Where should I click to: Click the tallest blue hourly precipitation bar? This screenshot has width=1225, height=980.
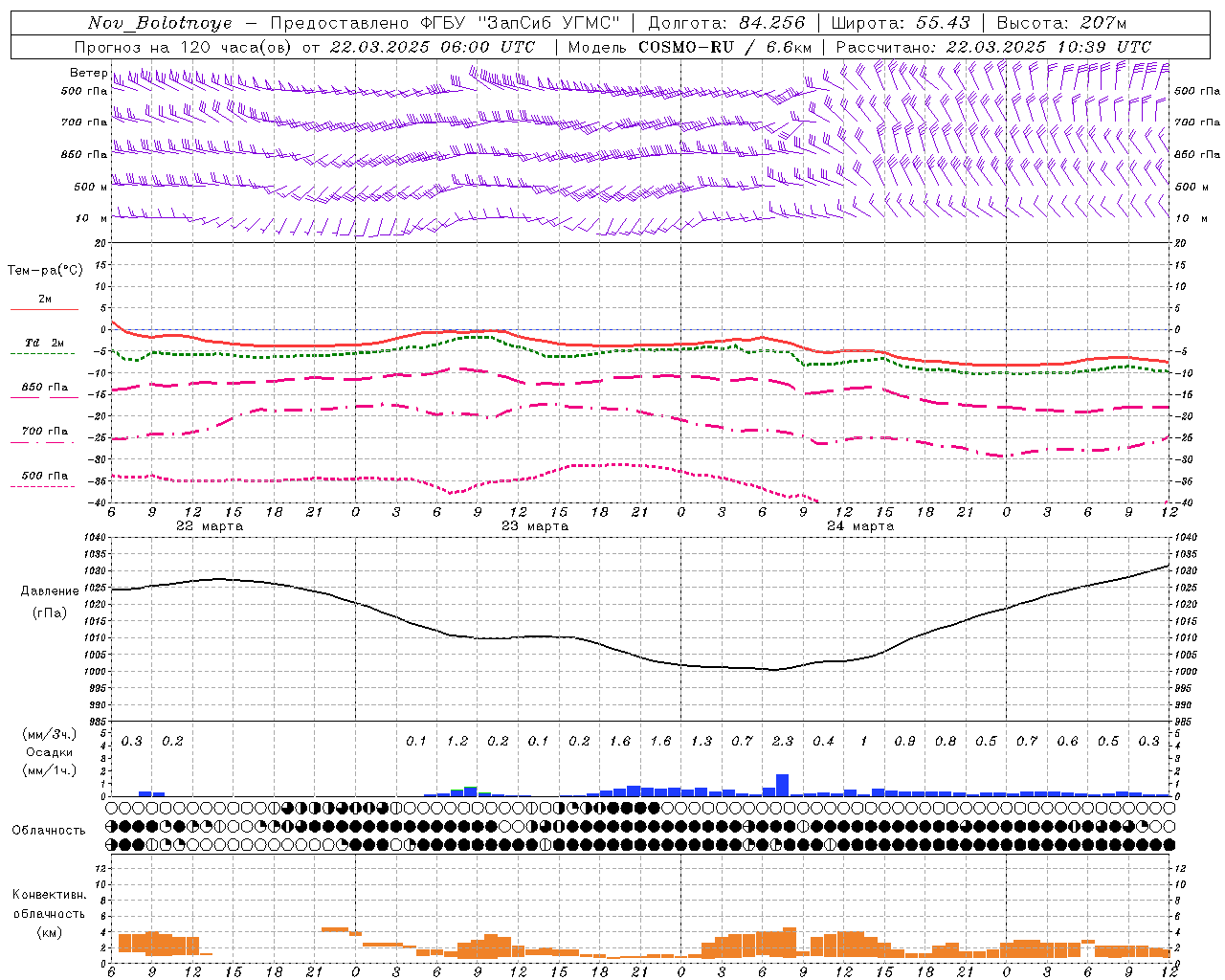pyautogui.click(x=783, y=785)
